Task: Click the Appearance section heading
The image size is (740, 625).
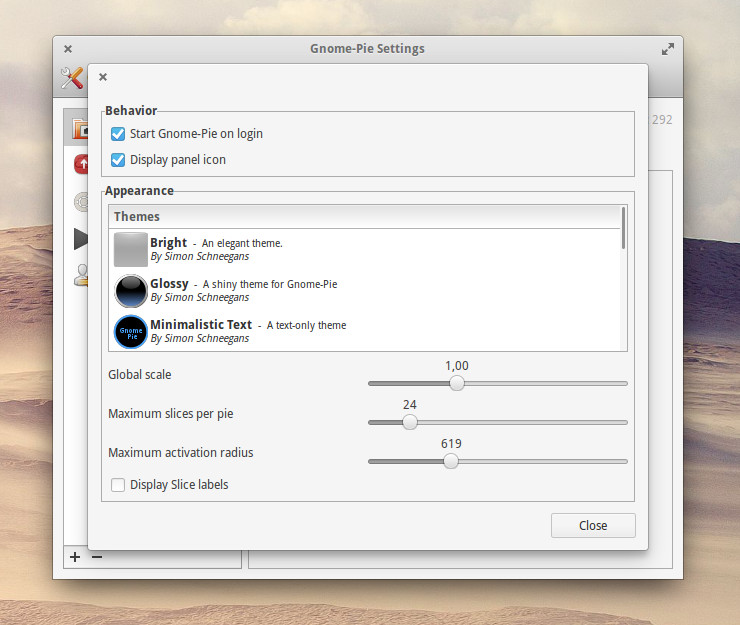Action: pos(139,191)
